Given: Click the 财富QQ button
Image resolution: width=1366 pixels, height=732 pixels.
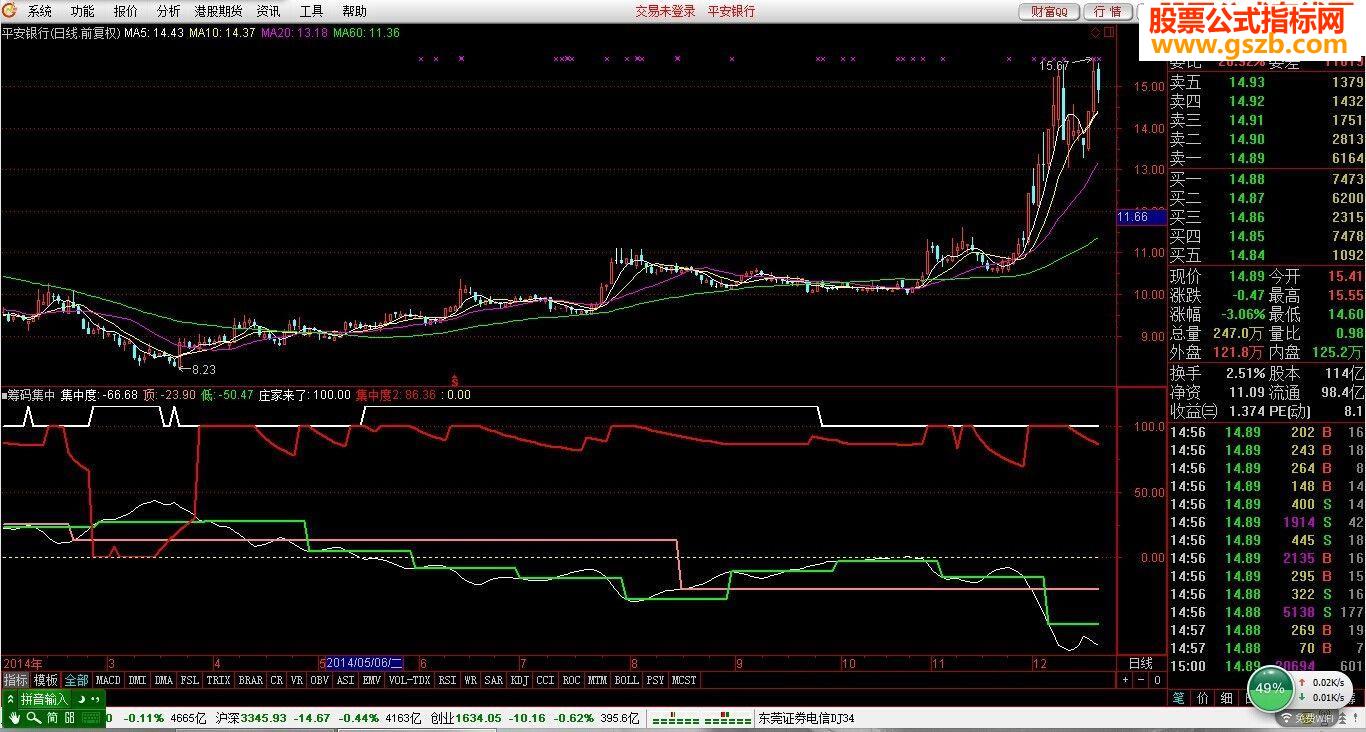Looking at the screenshot, I should pos(1049,11).
